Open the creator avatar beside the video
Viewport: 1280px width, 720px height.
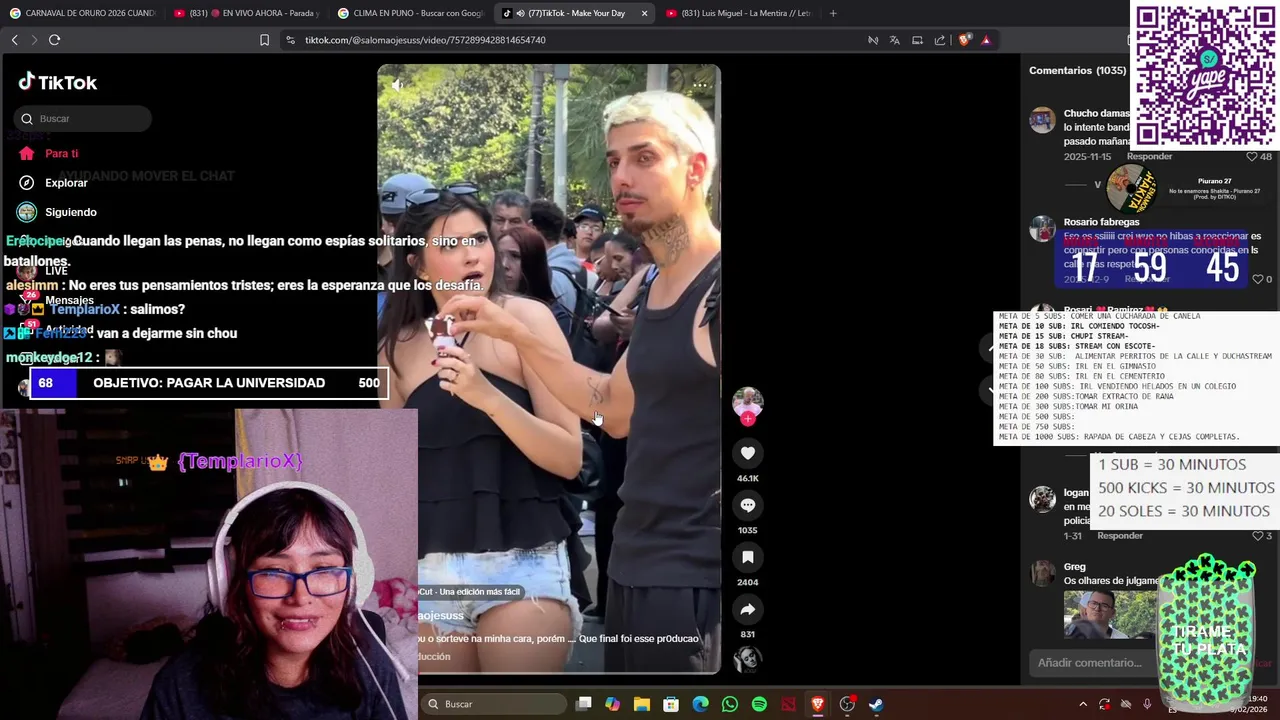(x=747, y=402)
